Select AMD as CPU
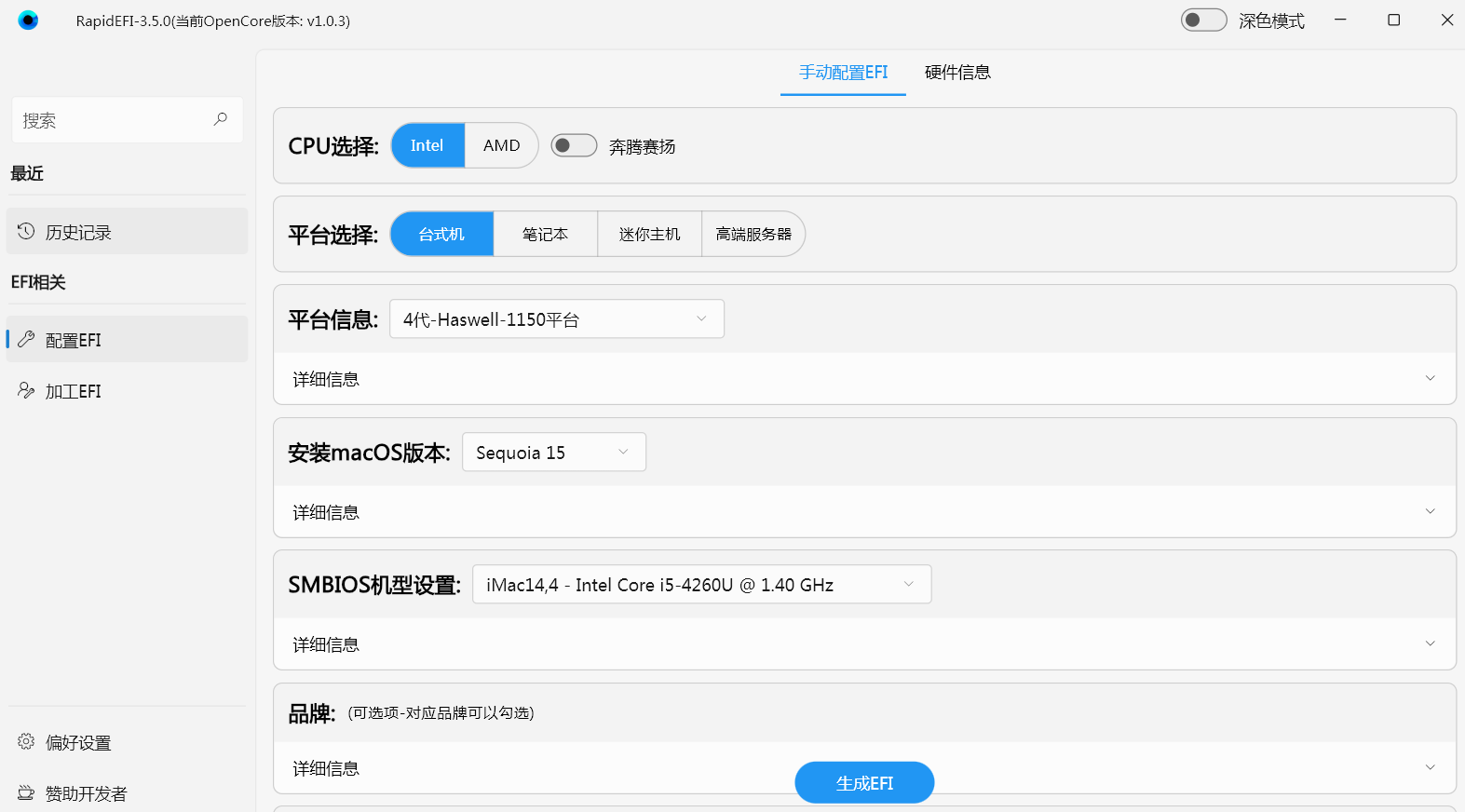This screenshot has height=812, width=1465. (501, 145)
